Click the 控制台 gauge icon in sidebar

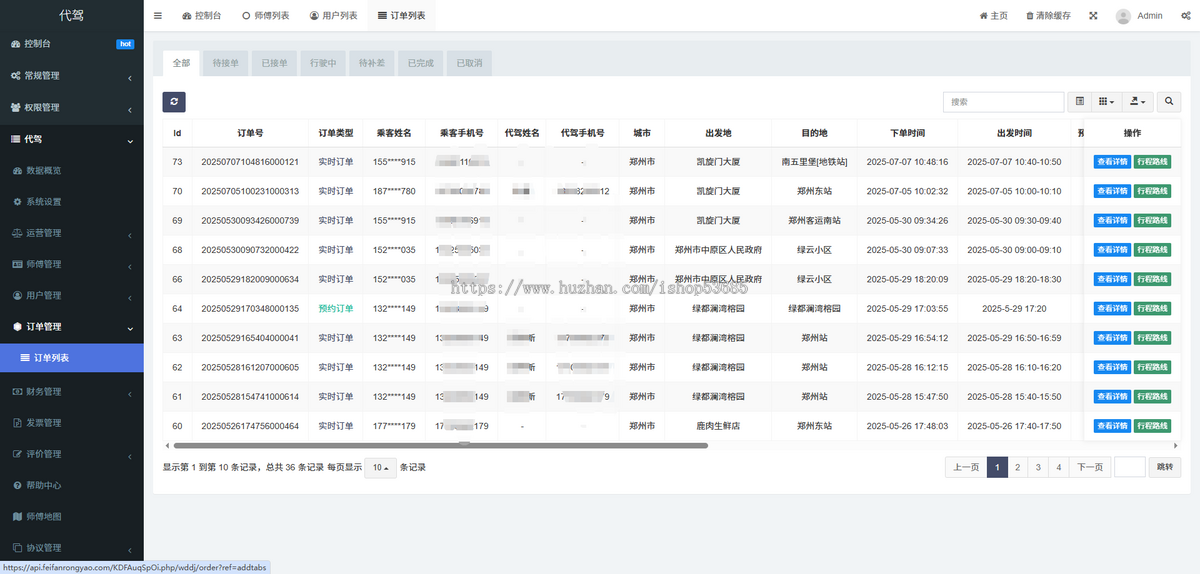15,44
